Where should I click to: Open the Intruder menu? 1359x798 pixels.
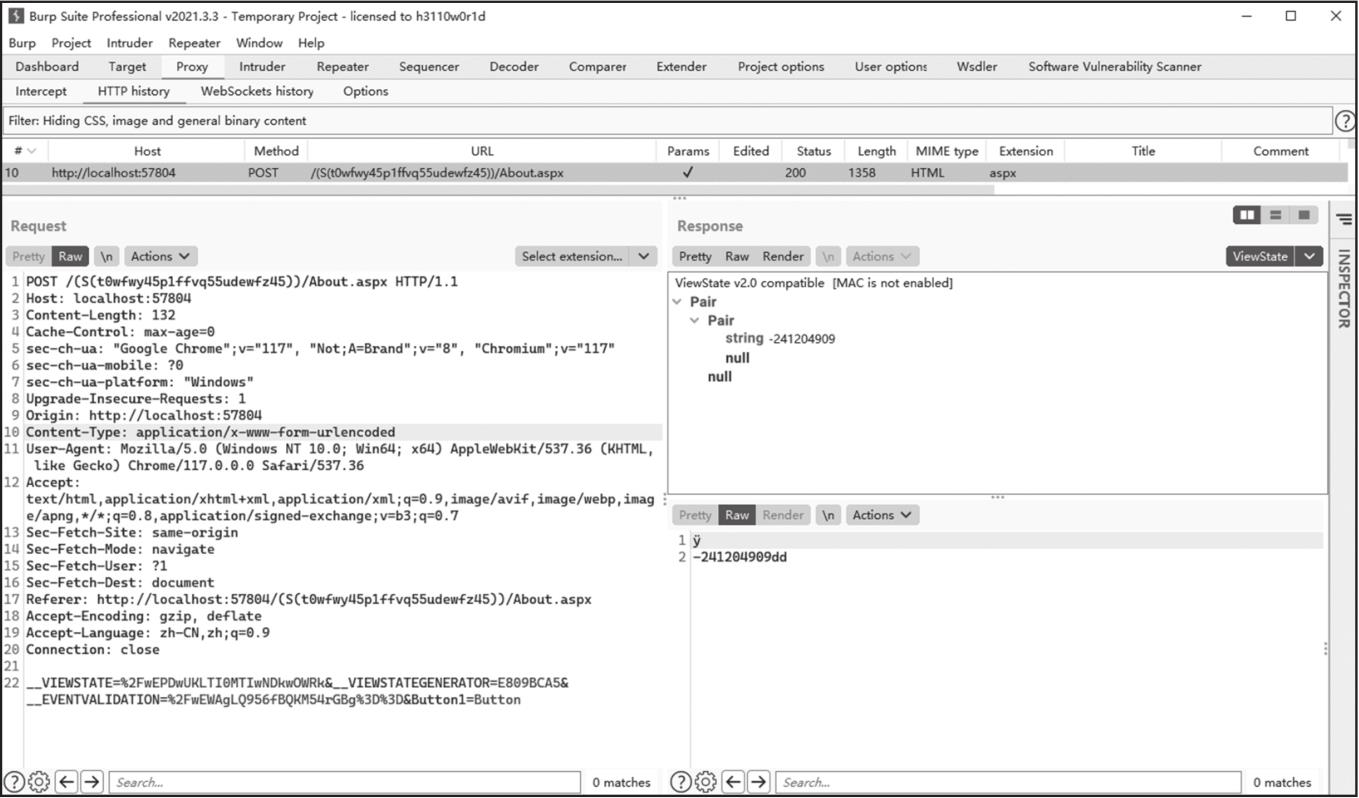[x=130, y=43]
